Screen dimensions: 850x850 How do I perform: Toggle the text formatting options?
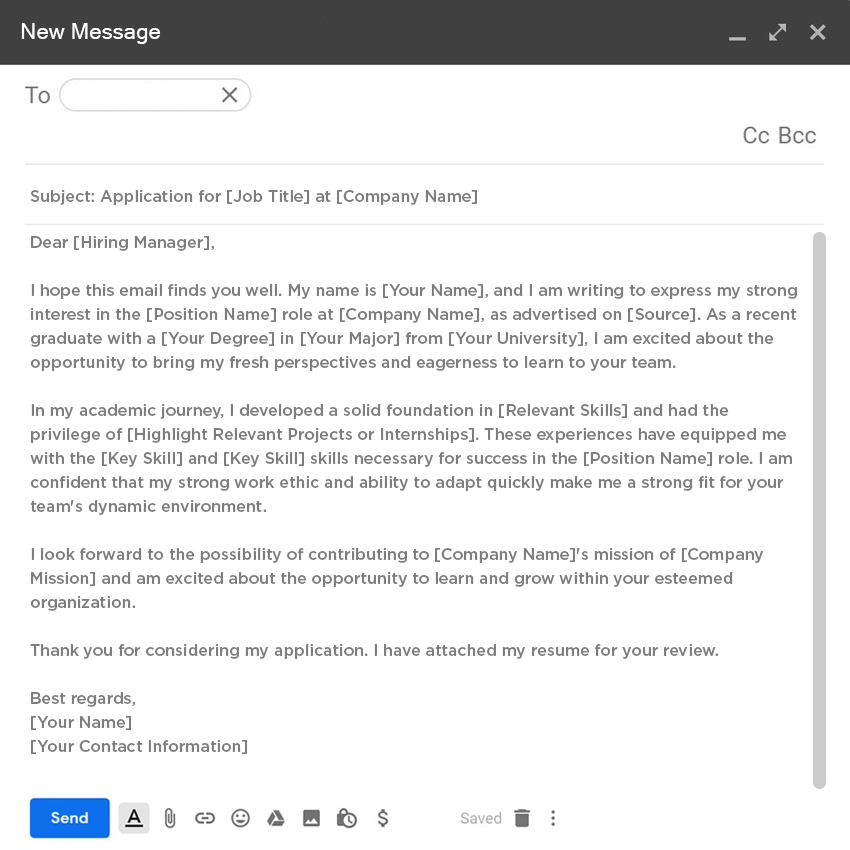pyautogui.click(x=134, y=818)
